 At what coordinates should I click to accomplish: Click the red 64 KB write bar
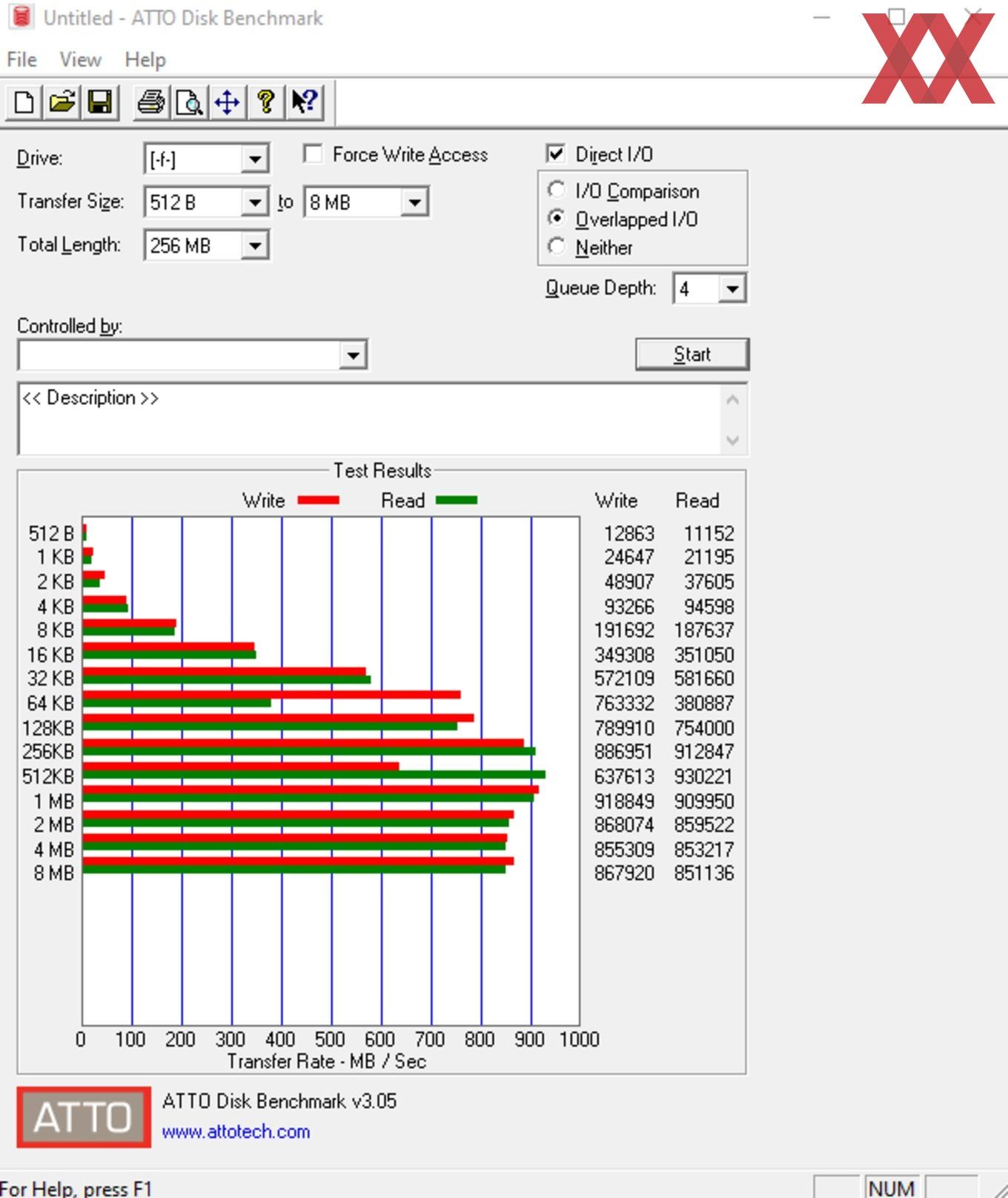271,695
